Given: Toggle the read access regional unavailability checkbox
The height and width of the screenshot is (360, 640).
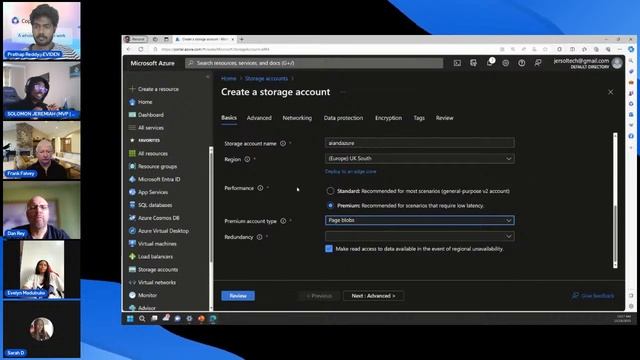Looking at the screenshot, I should pyautogui.click(x=329, y=249).
